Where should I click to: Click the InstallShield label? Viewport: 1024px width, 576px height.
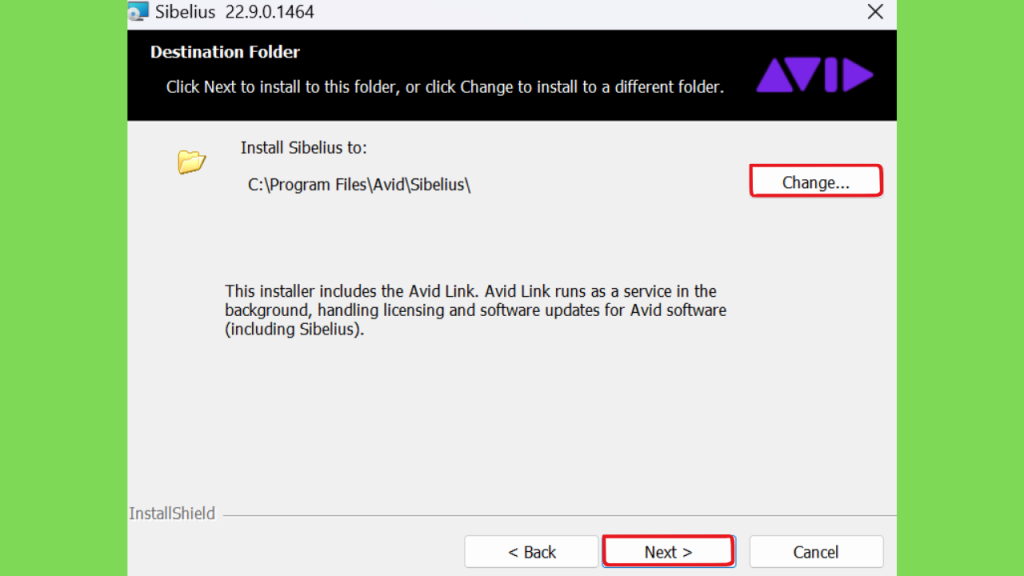172,513
